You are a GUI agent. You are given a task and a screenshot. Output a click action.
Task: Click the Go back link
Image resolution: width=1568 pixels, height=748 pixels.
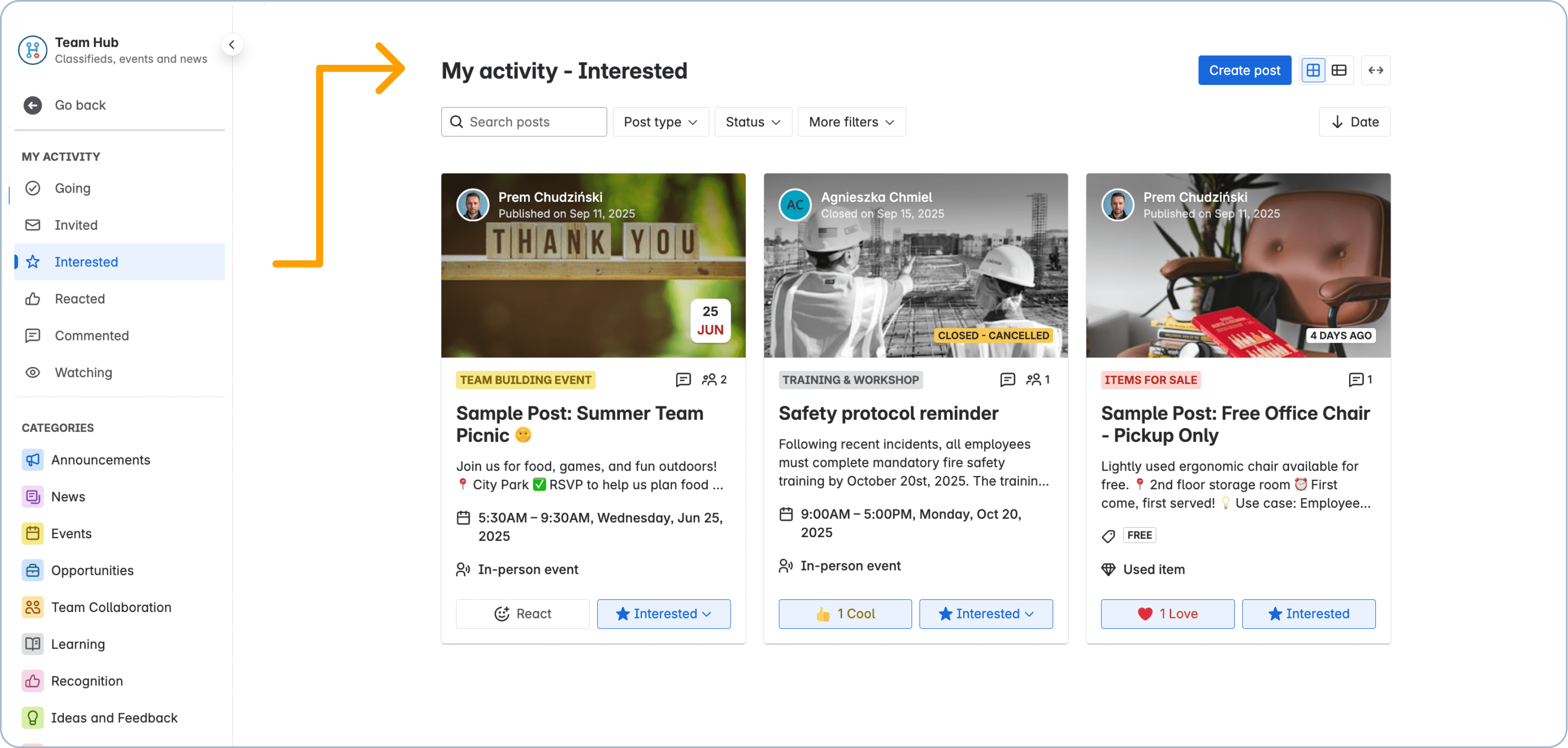coord(80,105)
